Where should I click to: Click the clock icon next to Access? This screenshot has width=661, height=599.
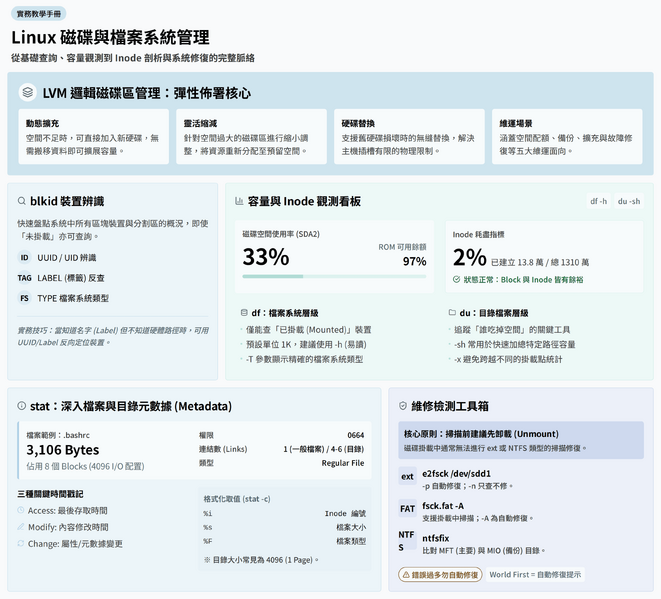(21, 510)
